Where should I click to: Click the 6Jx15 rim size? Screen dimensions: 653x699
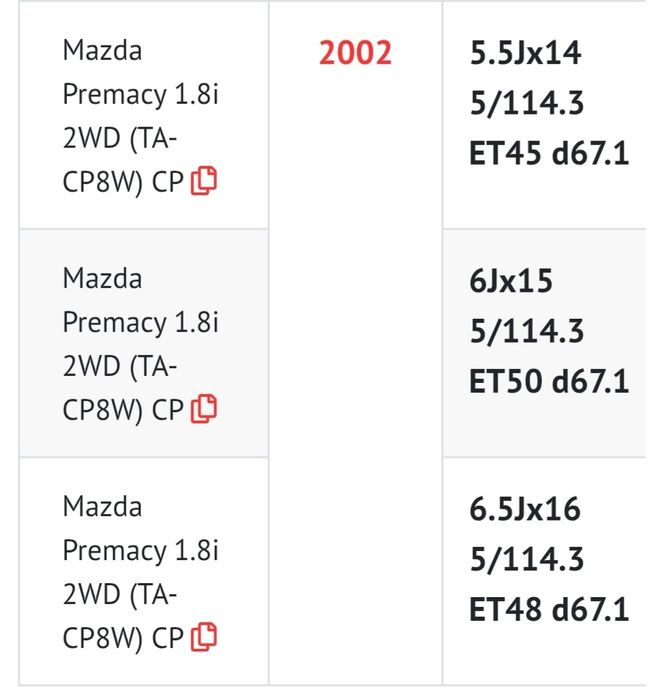(511, 281)
